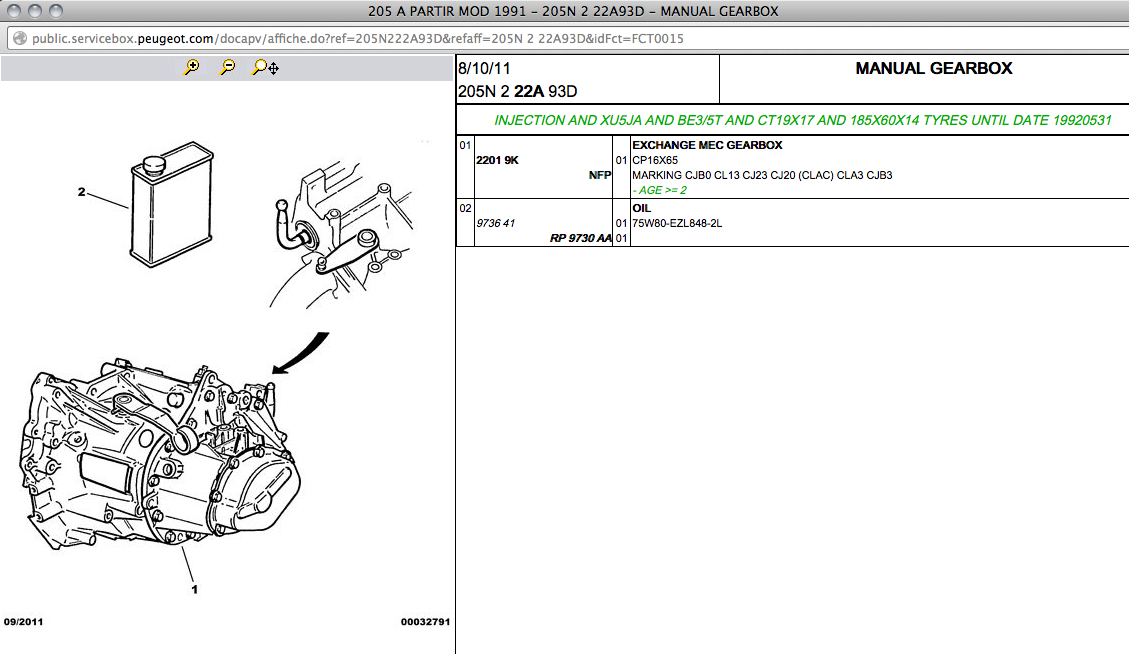This screenshot has height=654, width=1129.
Task: Click the OIL heading in row 02
Action: point(642,208)
